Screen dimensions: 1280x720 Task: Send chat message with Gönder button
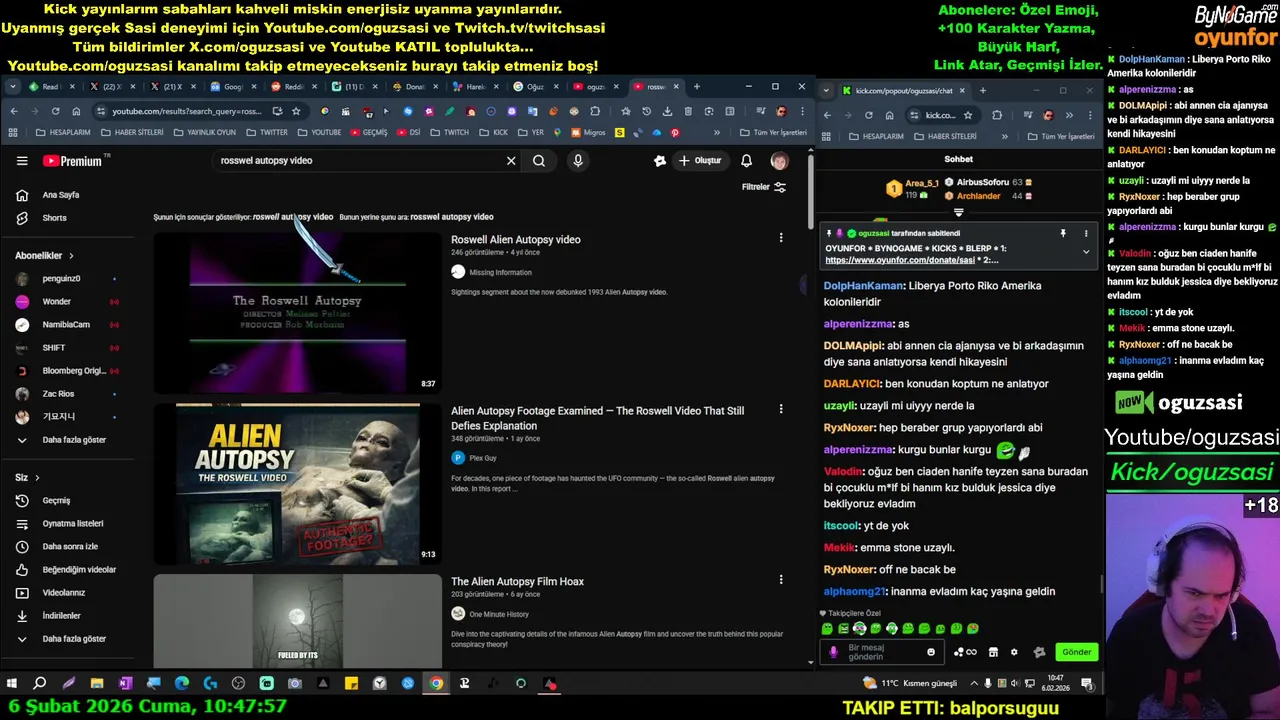pos(1076,652)
